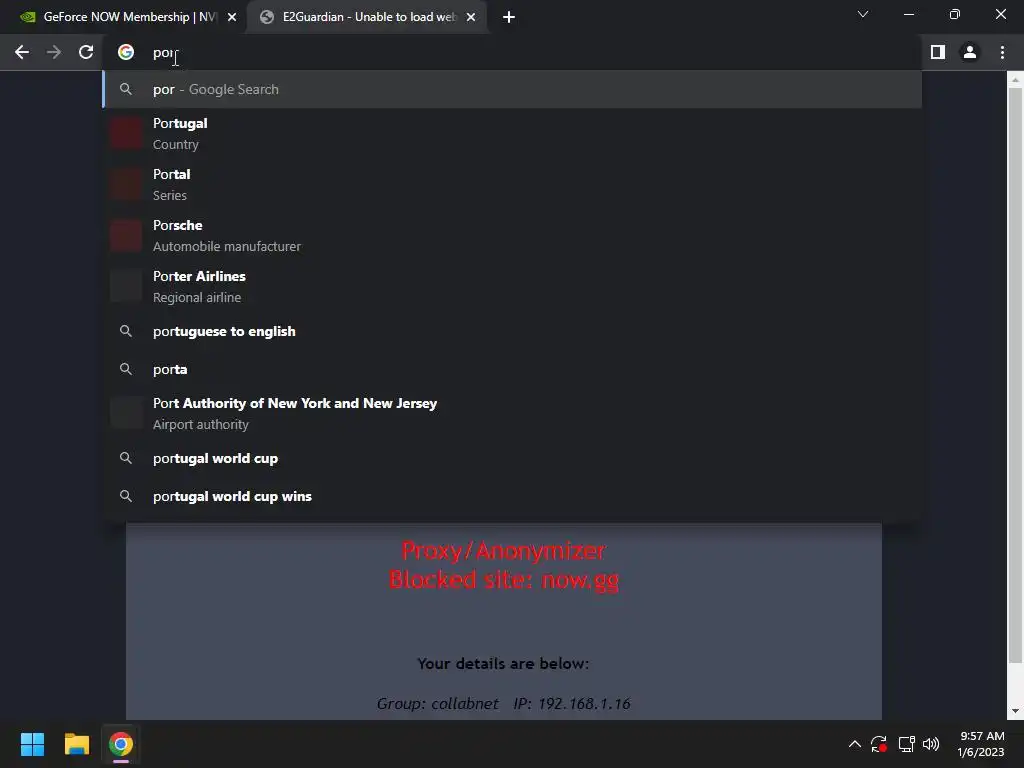The width and height of the screenshot is (1024, 768).
Task: Open the Chrome side panel
Action: click(x=938, y=52)
